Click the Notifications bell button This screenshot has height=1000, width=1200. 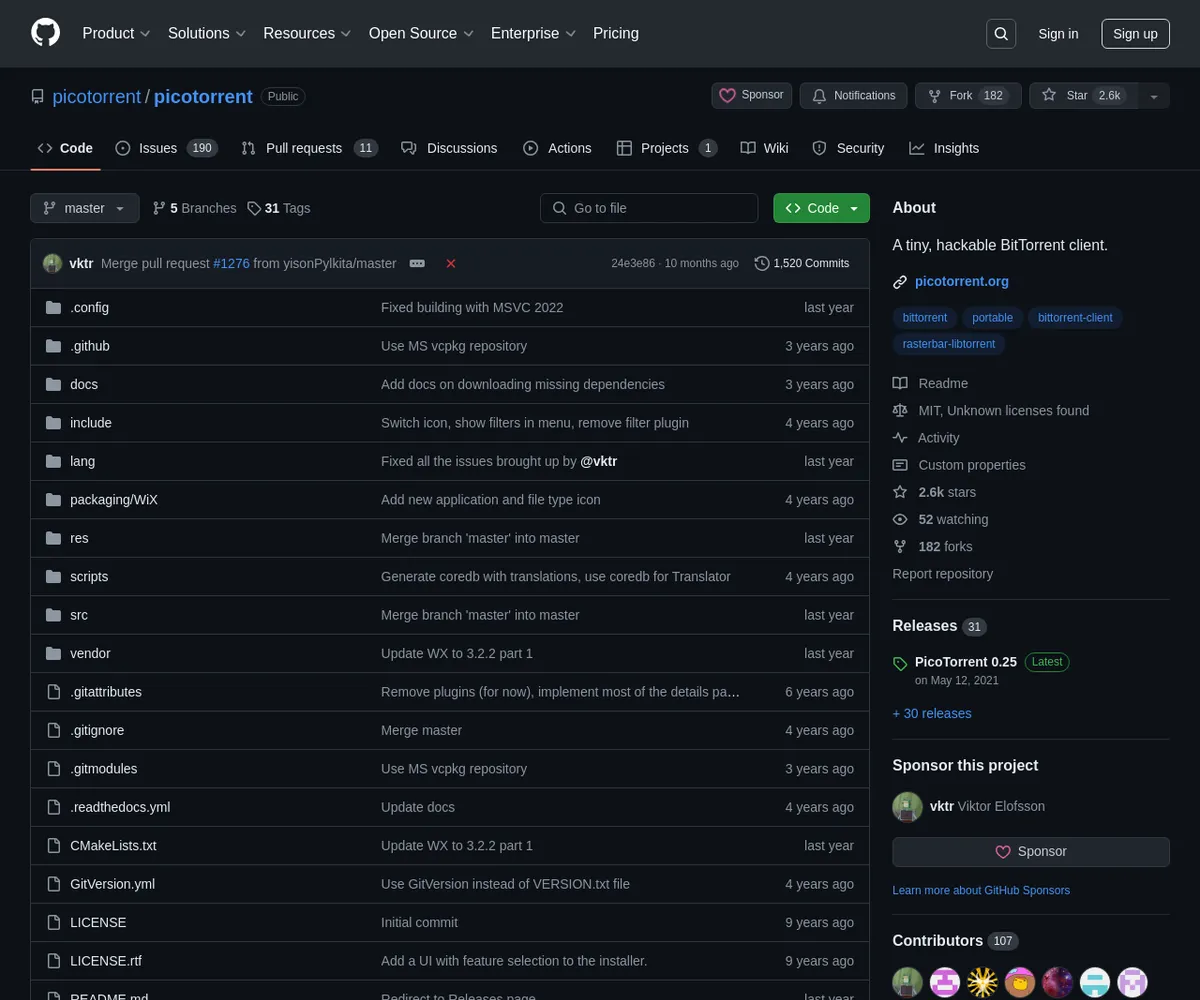[853, 95]
